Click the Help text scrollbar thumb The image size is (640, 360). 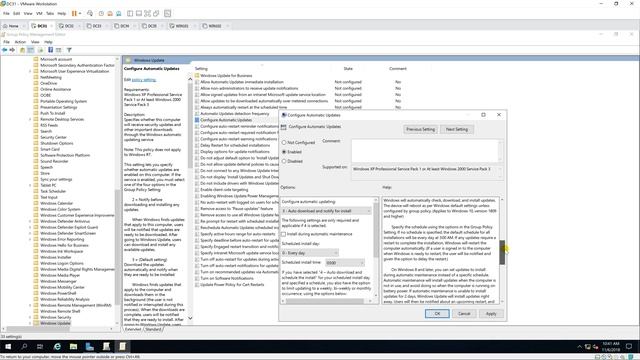[502, 252]
